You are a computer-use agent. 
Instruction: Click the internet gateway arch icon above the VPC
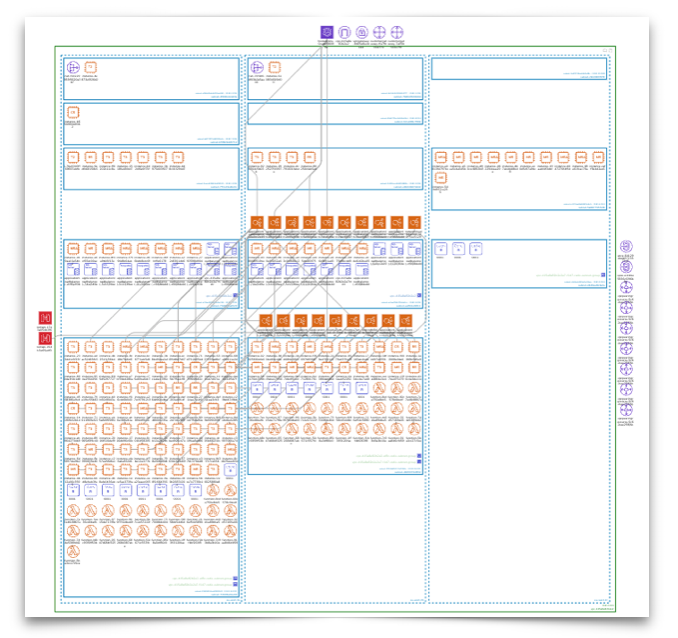[344, 32]
